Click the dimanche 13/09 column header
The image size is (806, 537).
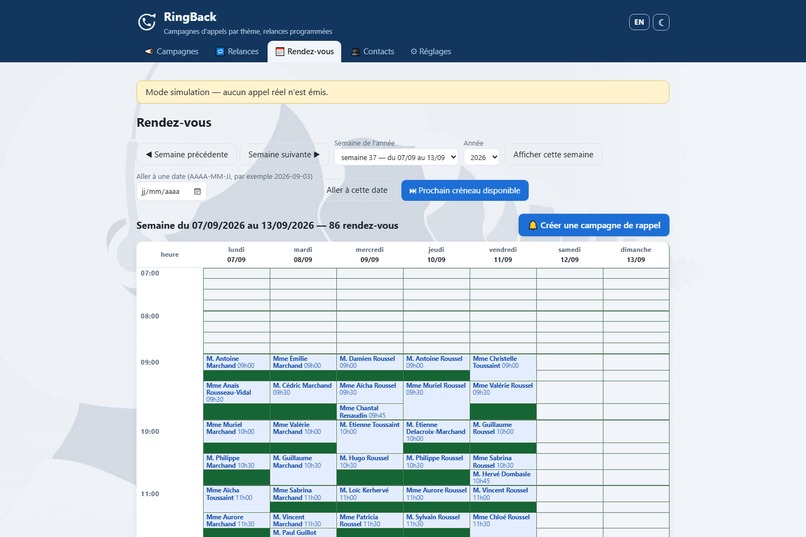pos(636,254)
